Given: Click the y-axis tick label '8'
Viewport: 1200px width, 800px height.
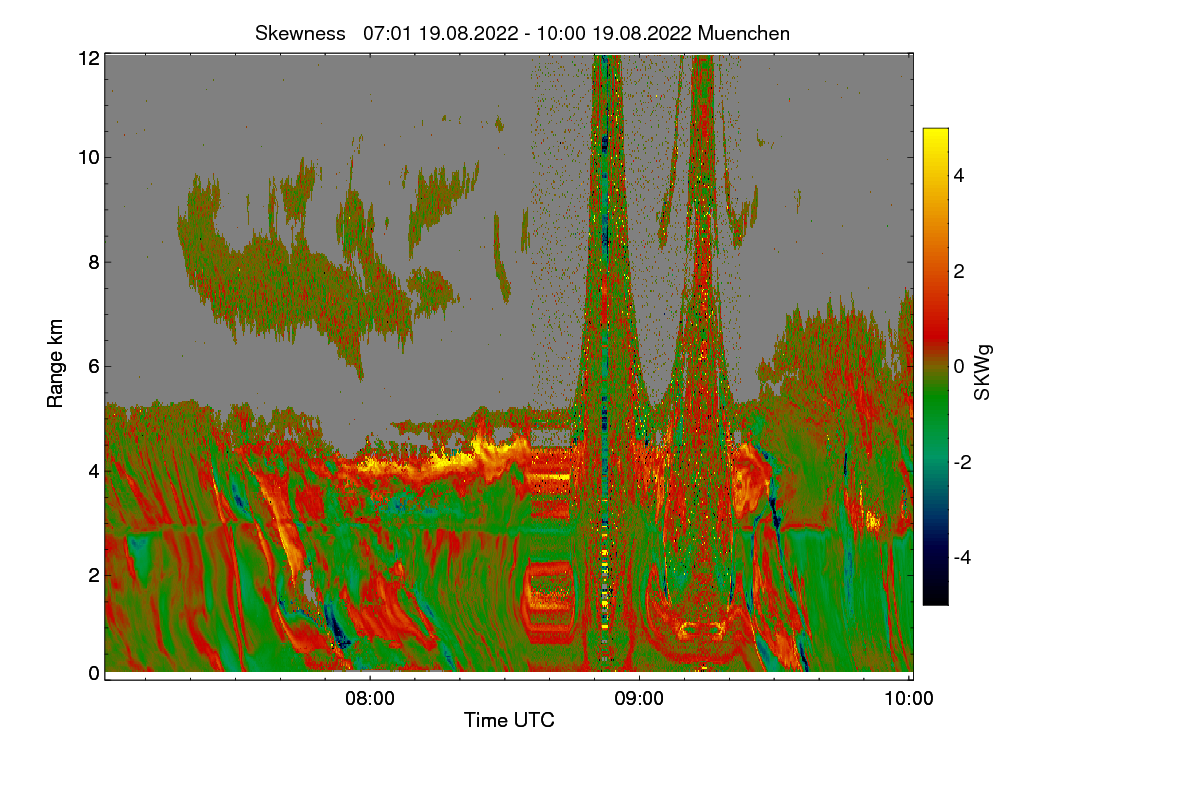Looking at the screenshot, I should pos(94,262).
